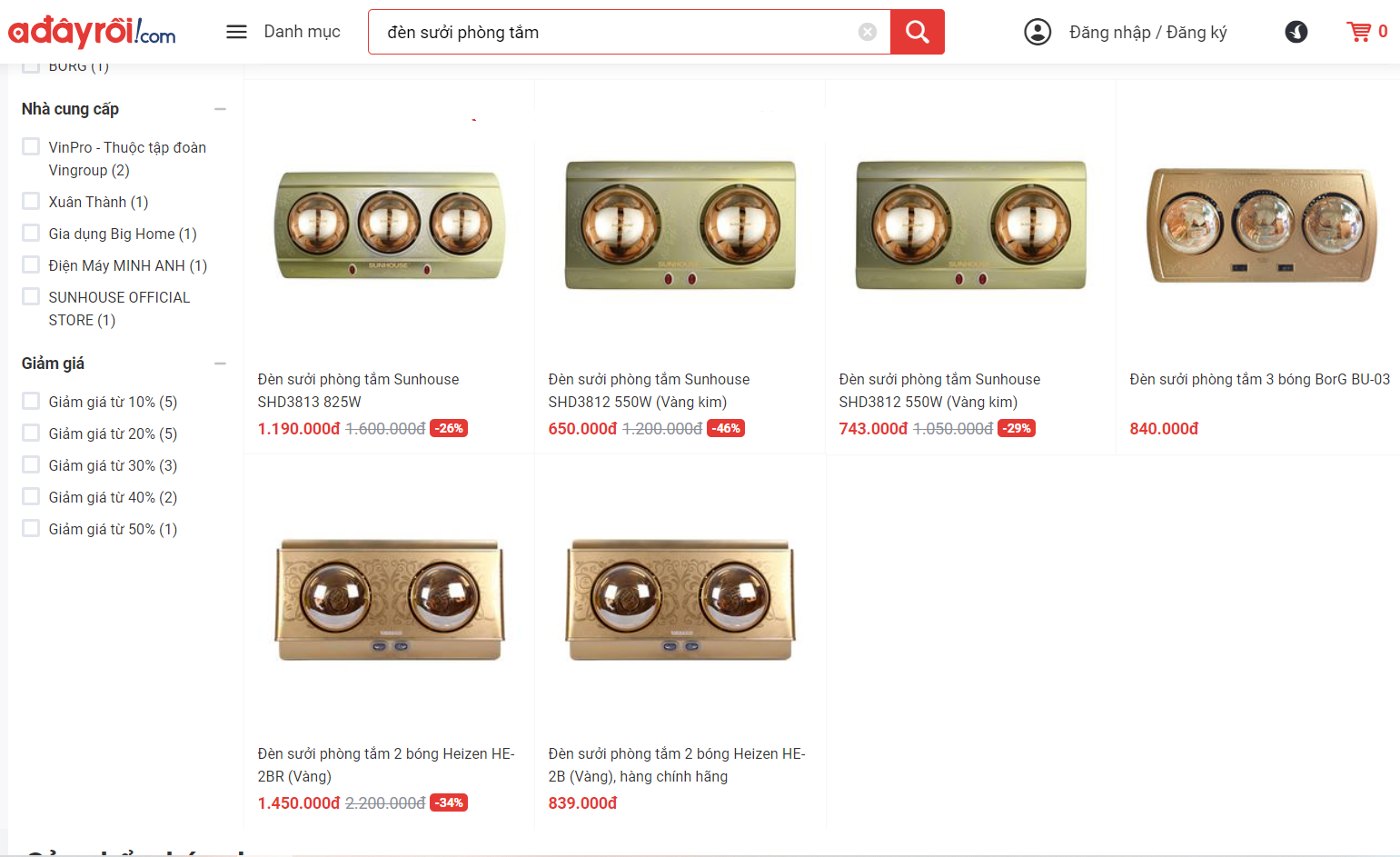Open the 650.000đ Sunhouse SHD3812 product image

point(680,224)
